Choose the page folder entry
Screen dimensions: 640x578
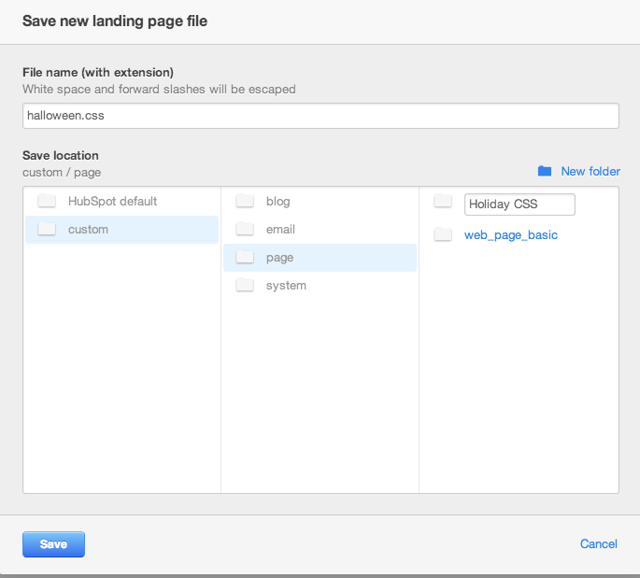coord(320,258)
